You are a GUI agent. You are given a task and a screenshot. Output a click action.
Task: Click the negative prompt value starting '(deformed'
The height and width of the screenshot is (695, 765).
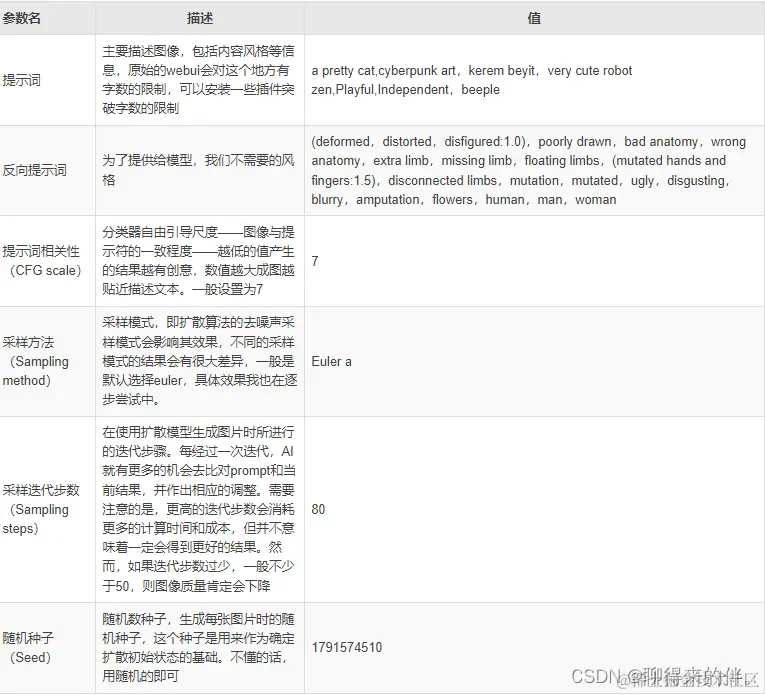click(528, 170)
